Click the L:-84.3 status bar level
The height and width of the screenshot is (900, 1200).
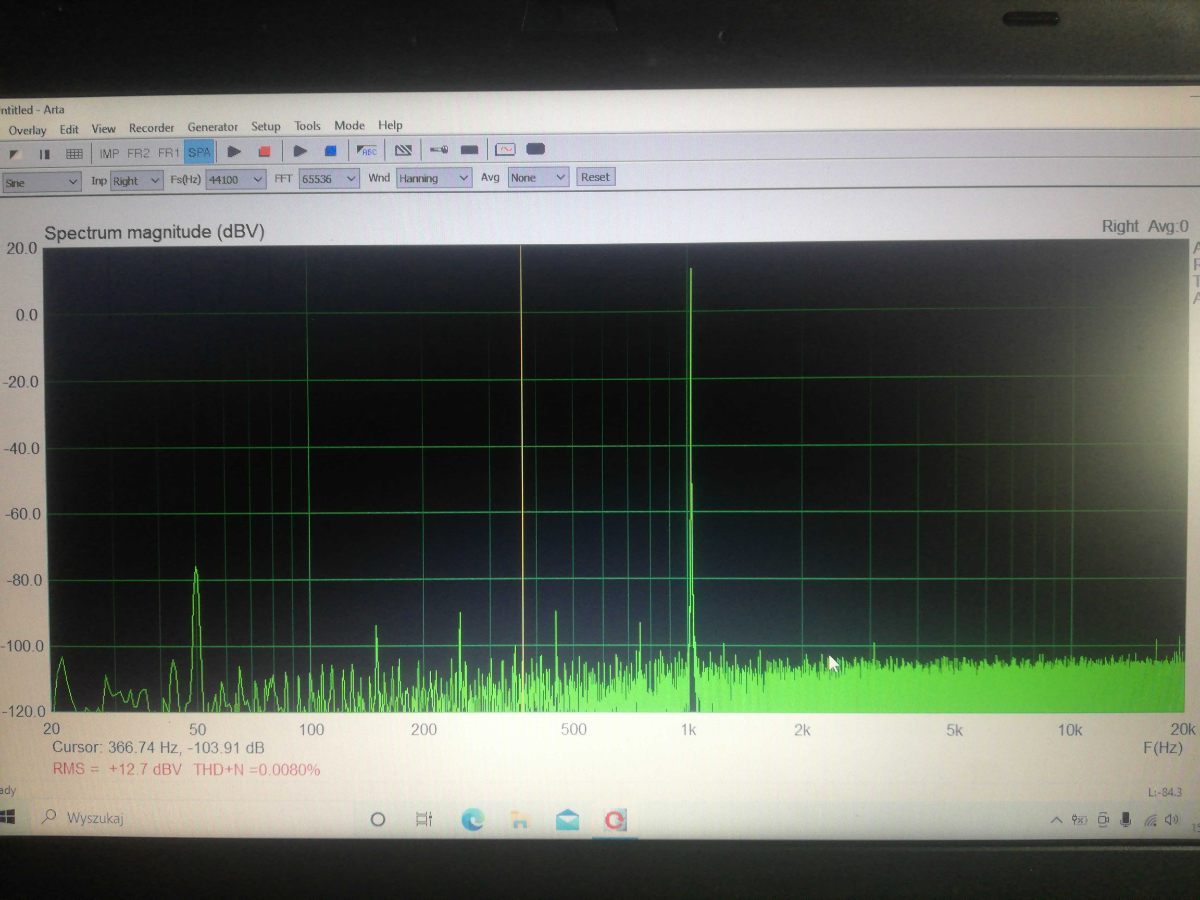tap(1167, 792)
